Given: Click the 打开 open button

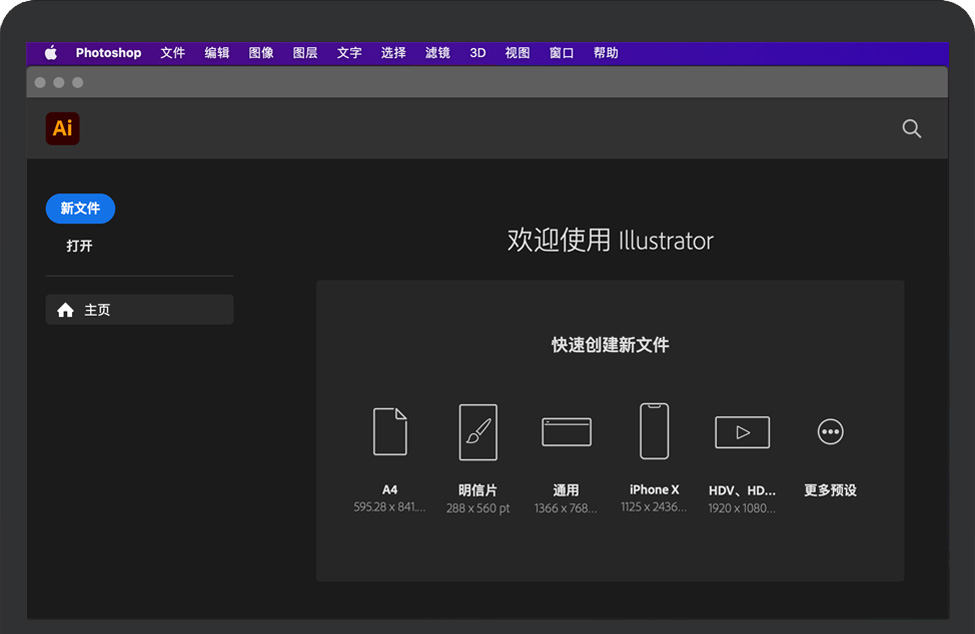Looking at the screenshot, I should tap(79, 246).
